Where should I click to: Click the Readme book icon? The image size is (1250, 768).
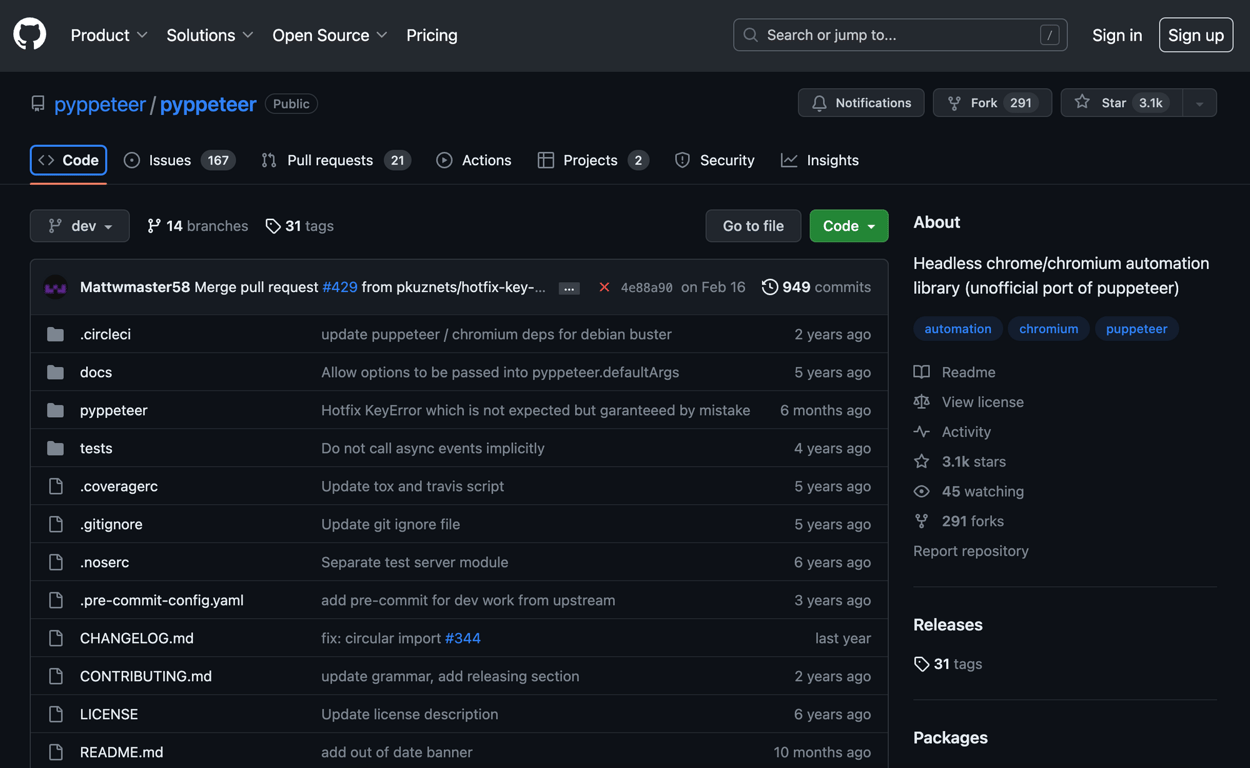922,372
